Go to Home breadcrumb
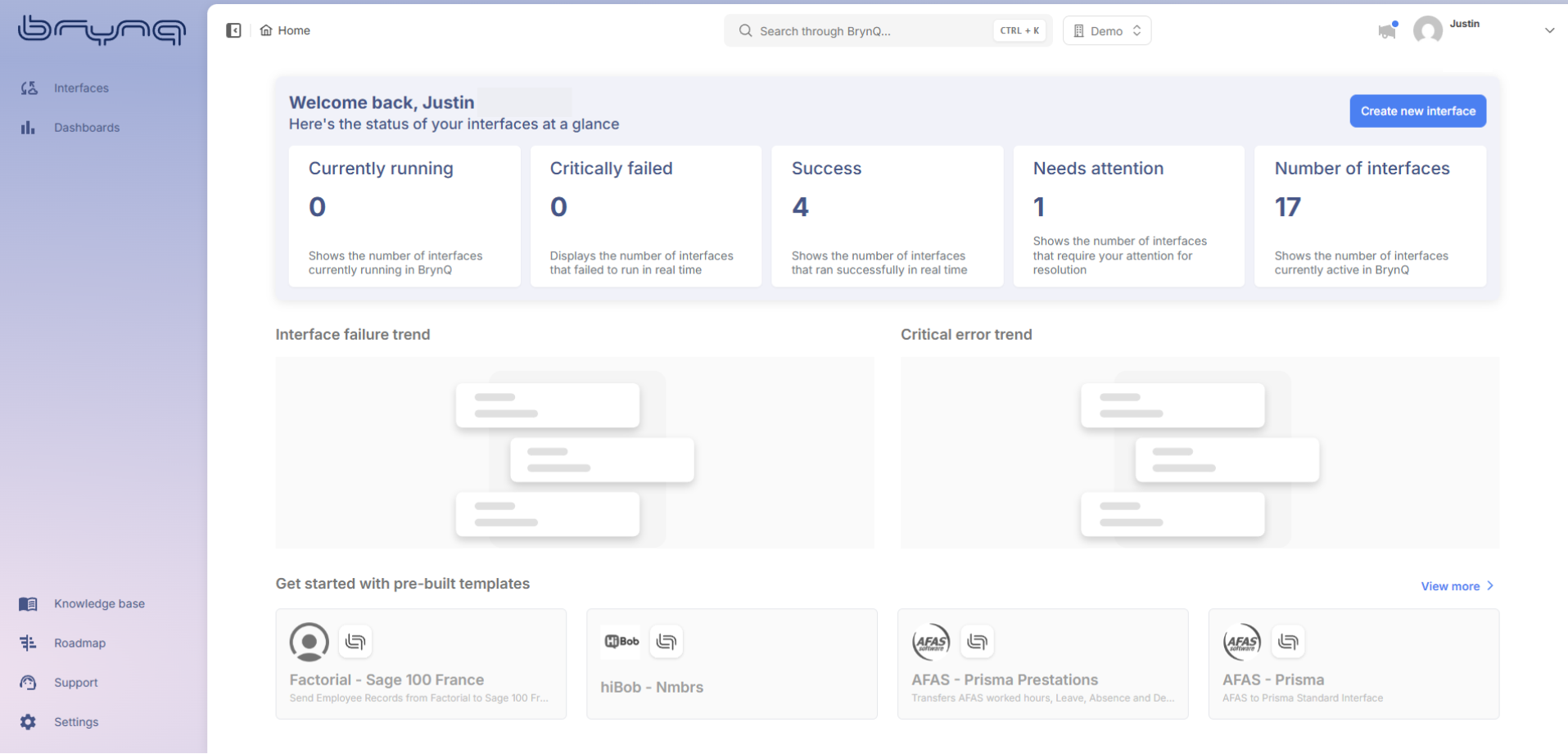The image size is (1568, 754). [286, 31]
